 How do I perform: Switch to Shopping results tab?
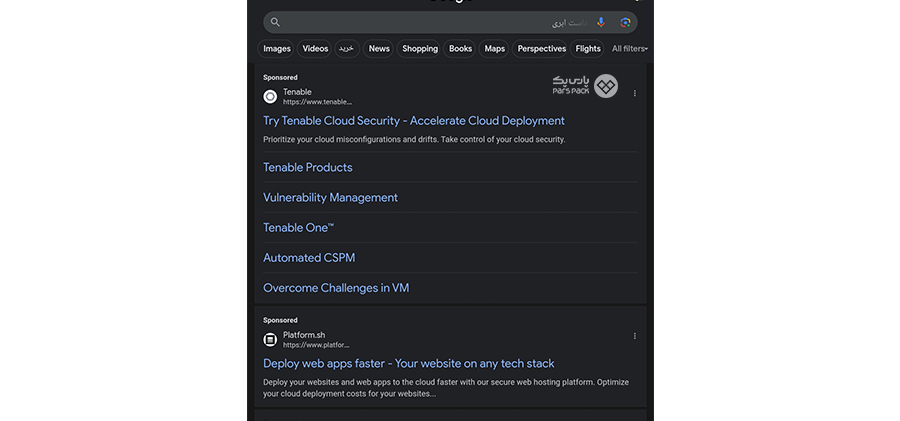pyautogui.click(x=420, y=49)
